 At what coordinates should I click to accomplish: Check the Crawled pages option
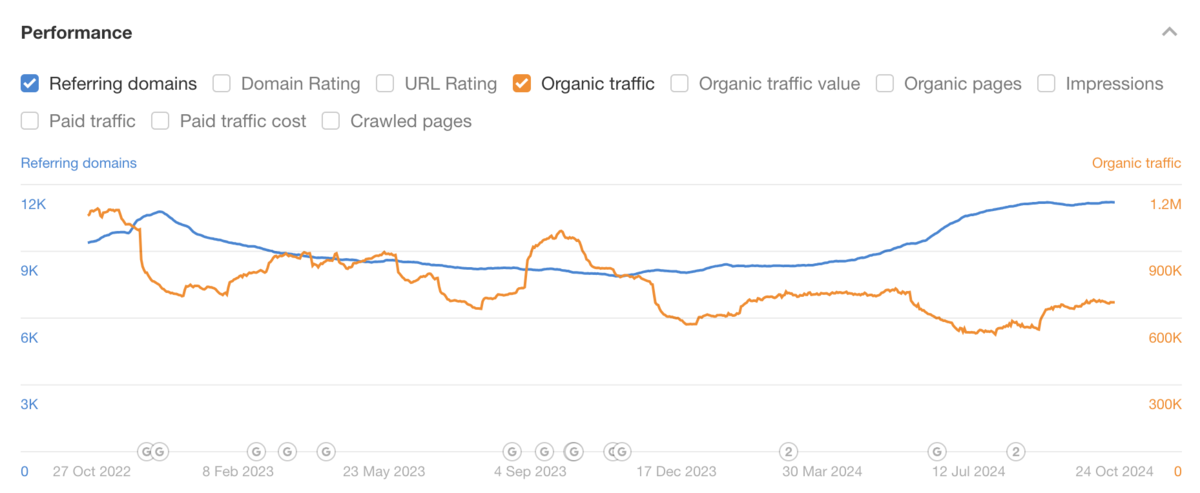pyautogui.click(x=331, y=121)
